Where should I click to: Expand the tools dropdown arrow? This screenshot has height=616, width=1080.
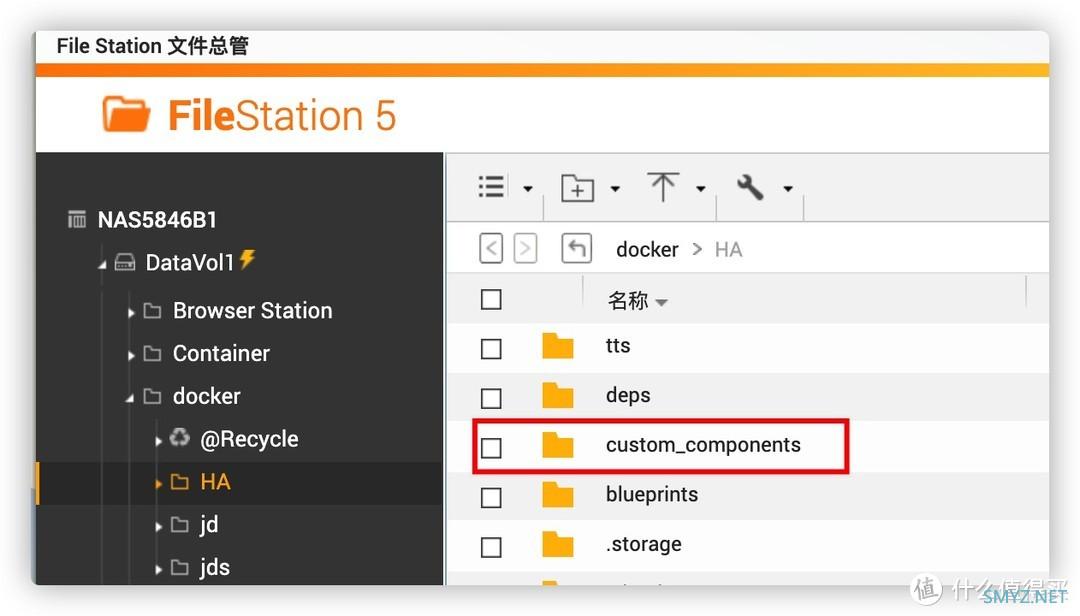(788, 189)
